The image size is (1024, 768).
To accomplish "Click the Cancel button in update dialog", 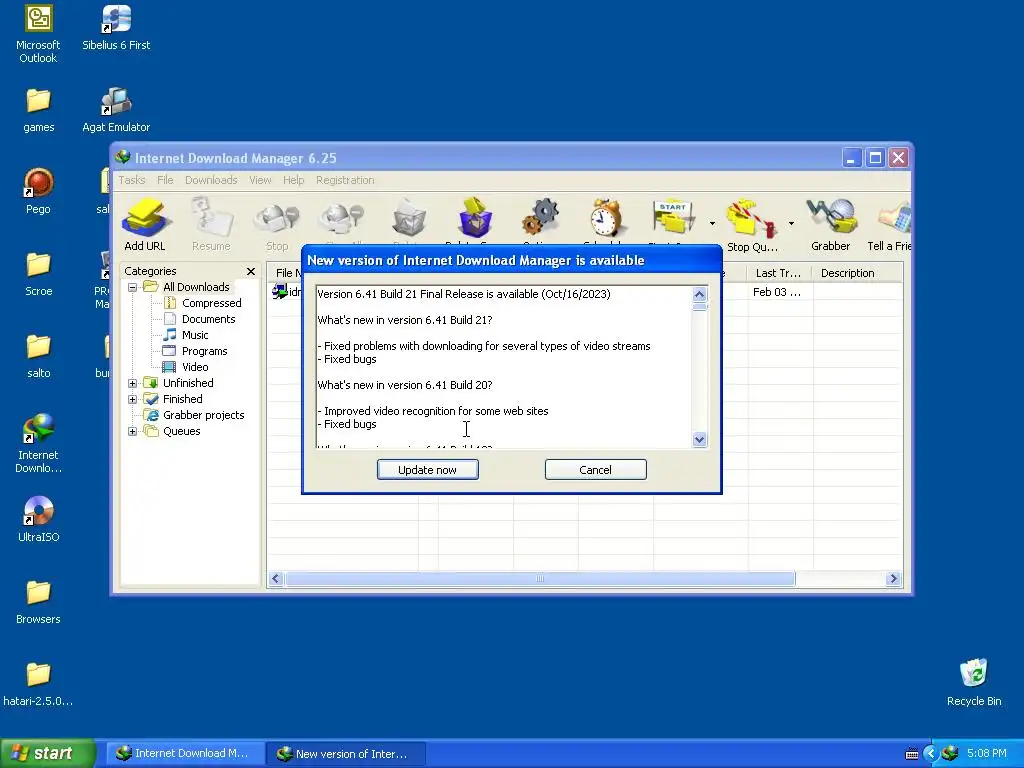I will (x=596, y=470).
